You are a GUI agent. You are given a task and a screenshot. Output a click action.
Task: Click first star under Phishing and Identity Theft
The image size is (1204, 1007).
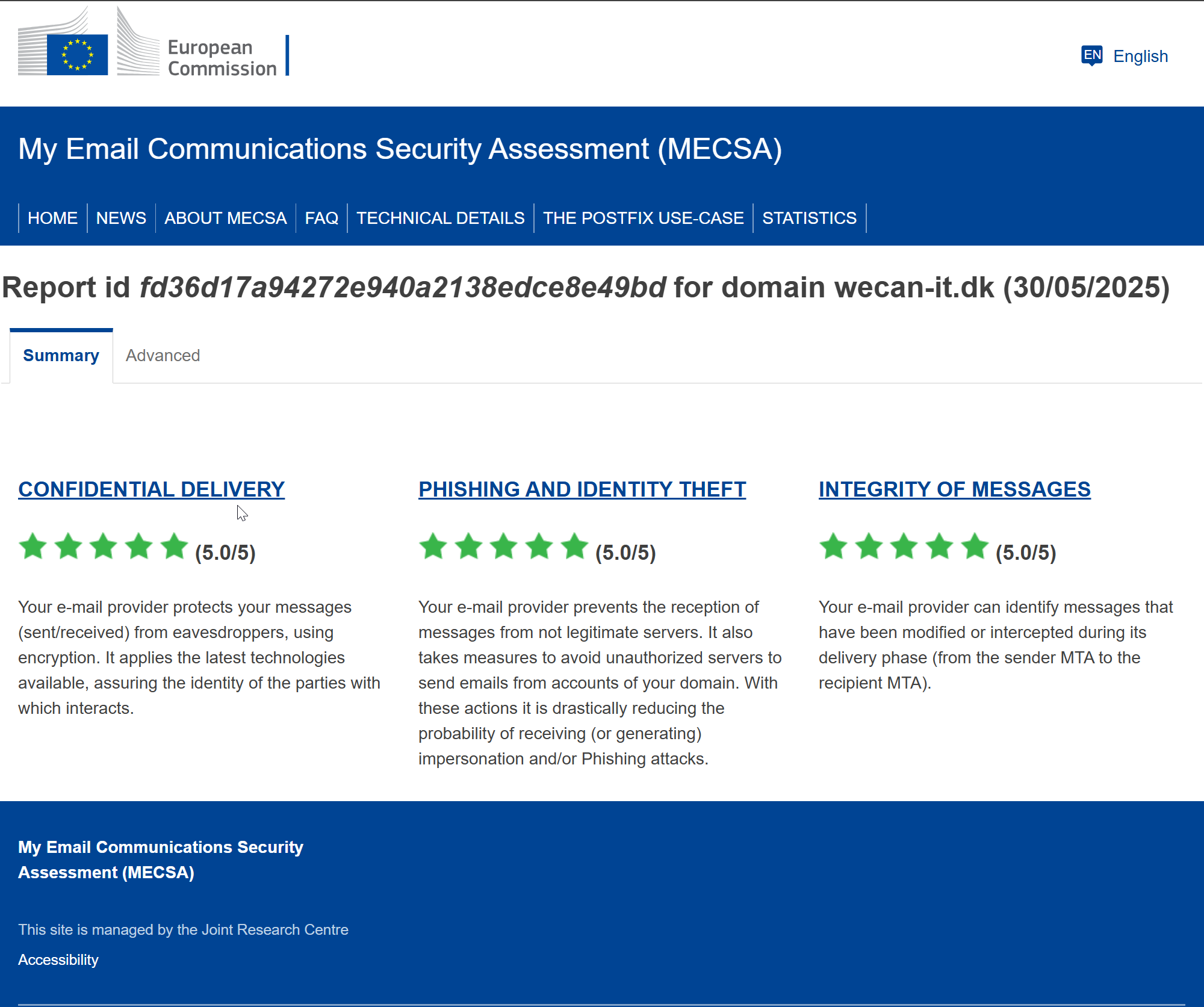point(433,547)
